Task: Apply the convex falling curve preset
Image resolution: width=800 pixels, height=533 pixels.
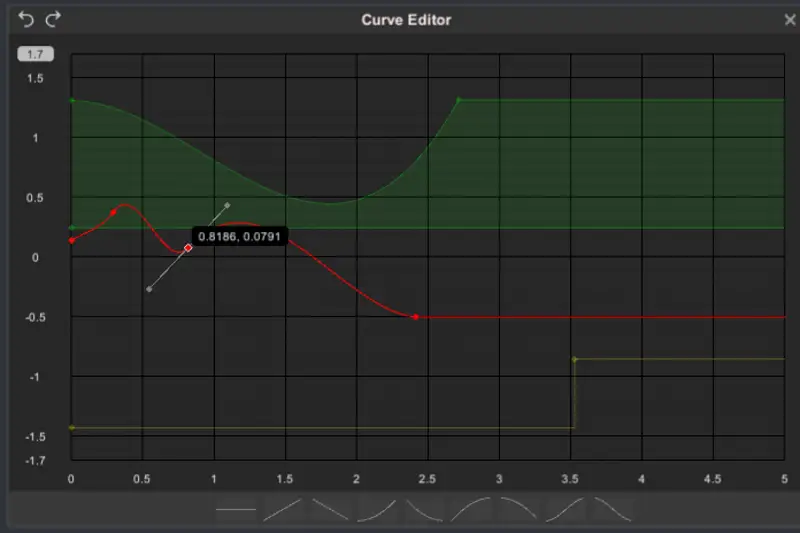Action: point(518,509)
